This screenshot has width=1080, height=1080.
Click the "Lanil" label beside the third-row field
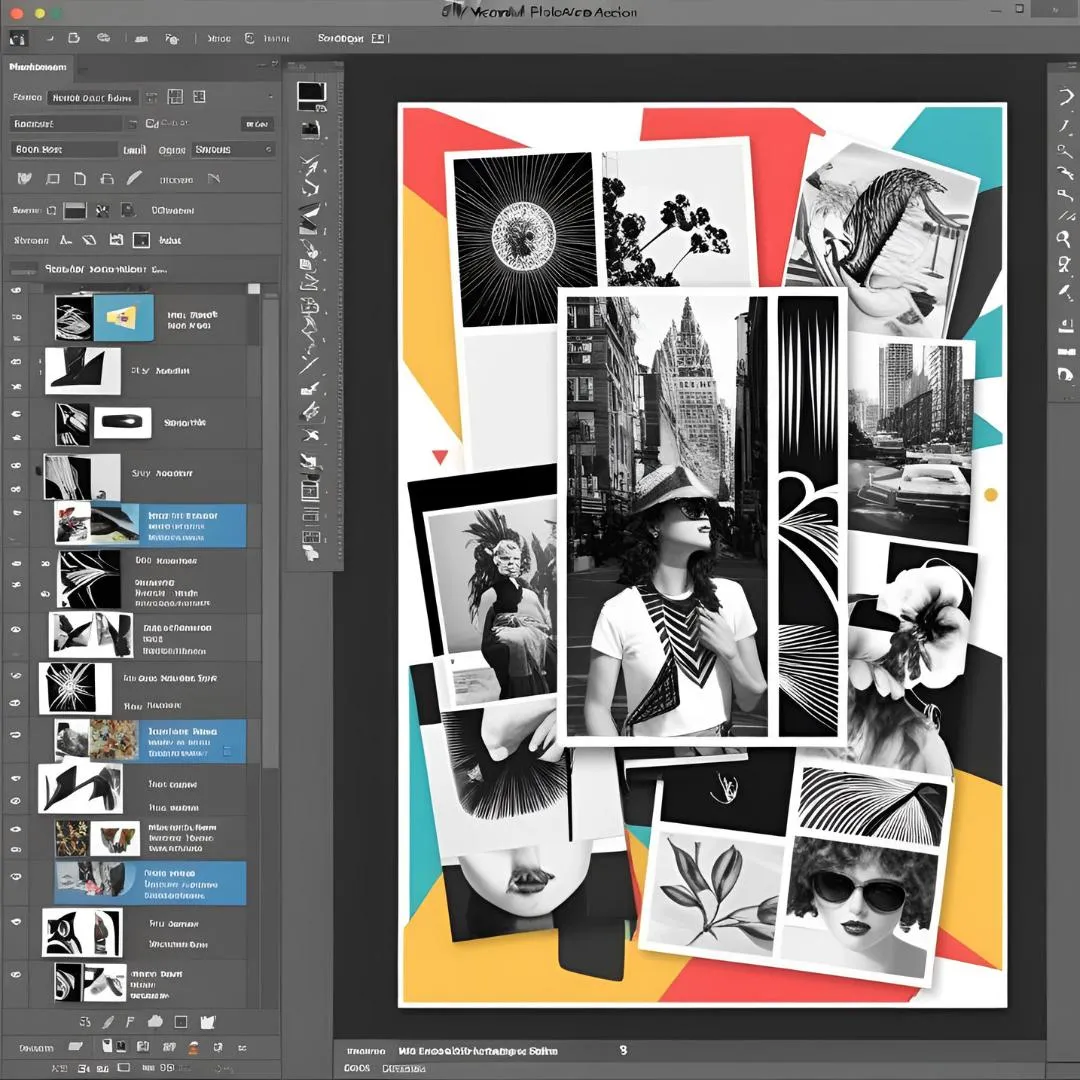click(x=134, y=149)
